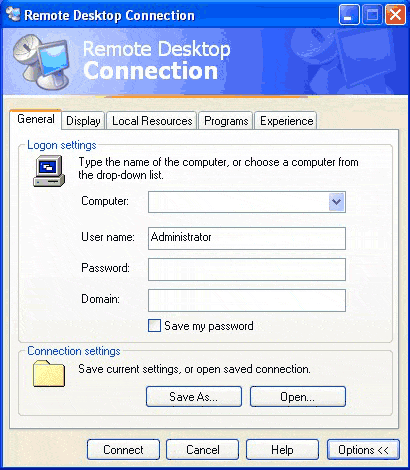
Task: Click the Cancel button
Action: pos(203,450)
